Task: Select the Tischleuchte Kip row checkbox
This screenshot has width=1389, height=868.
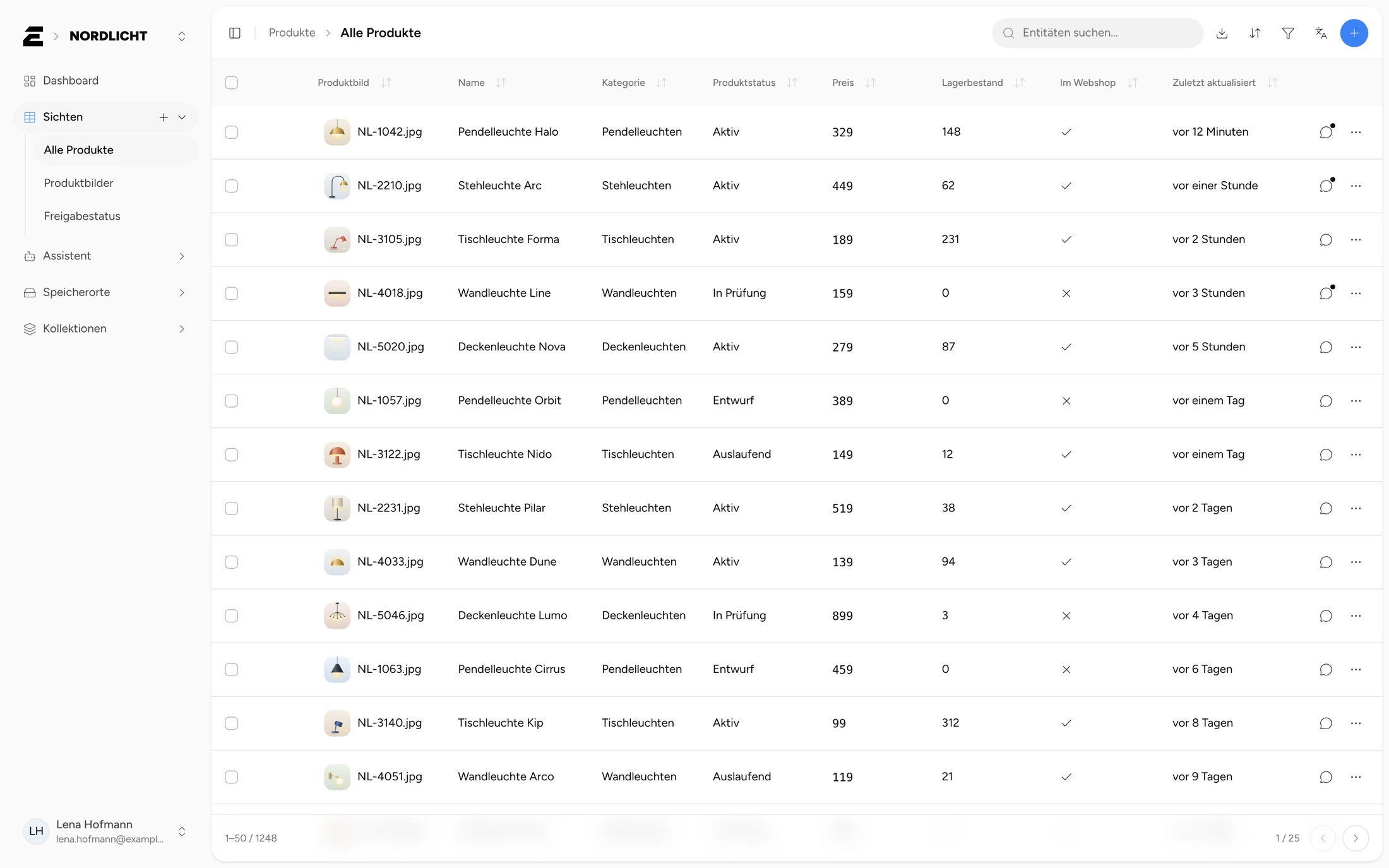Action: coord(232,723)
